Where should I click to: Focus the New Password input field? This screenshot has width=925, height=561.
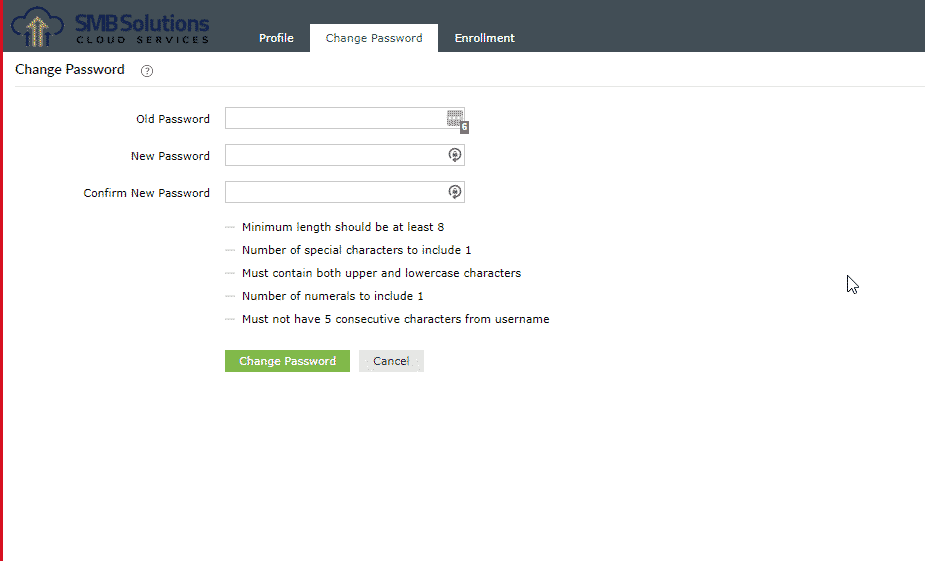345,155
